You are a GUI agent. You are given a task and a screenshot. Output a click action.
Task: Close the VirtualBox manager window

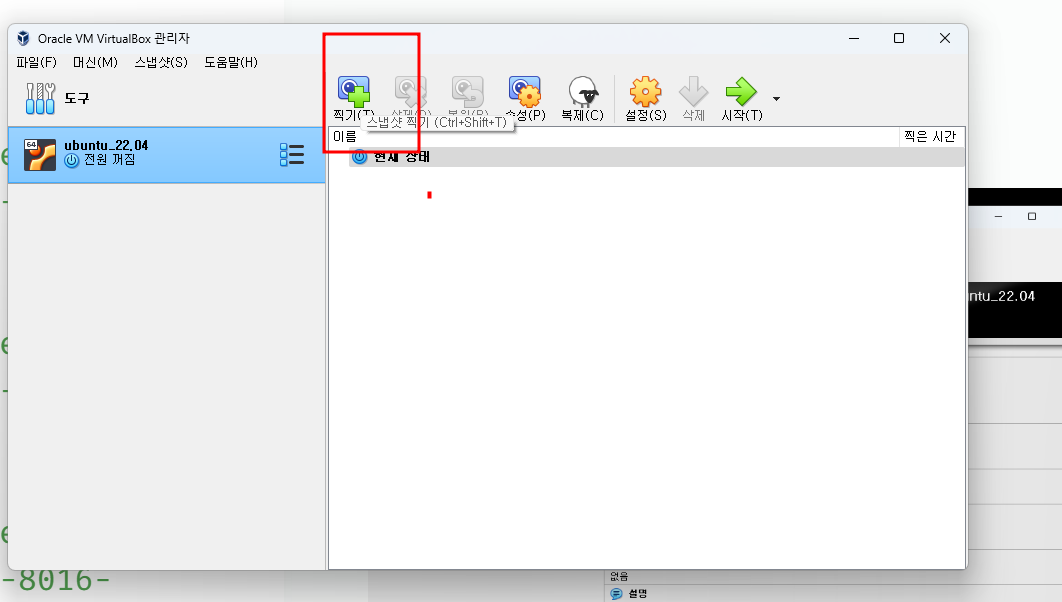945,39
